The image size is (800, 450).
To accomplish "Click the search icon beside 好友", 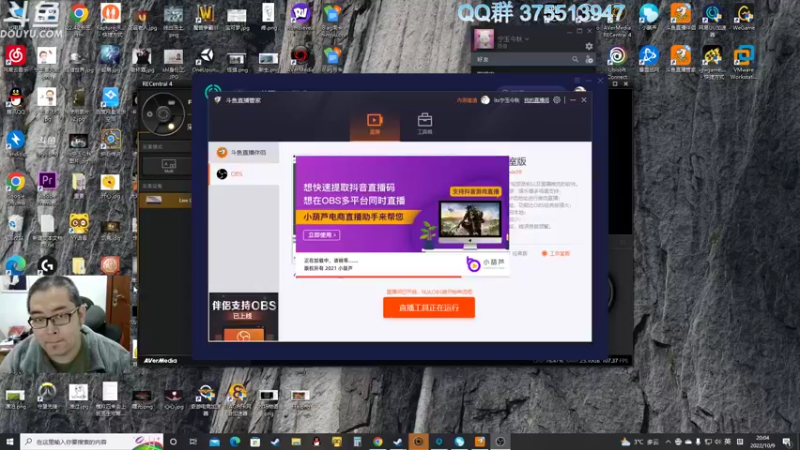I will pyautogui.click(x=575, y=60).
